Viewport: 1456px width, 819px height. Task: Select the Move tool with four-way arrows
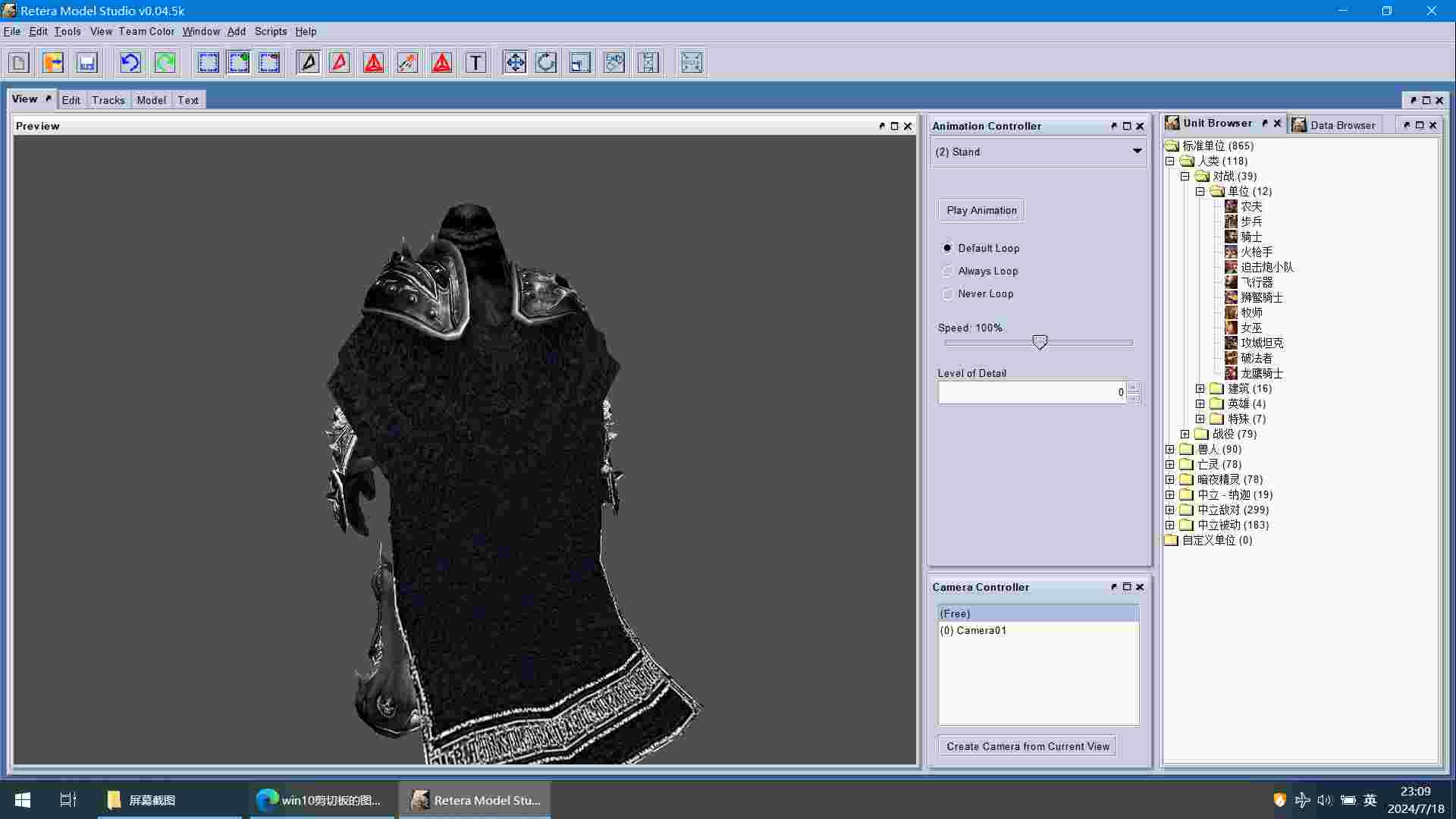[515, 62]
